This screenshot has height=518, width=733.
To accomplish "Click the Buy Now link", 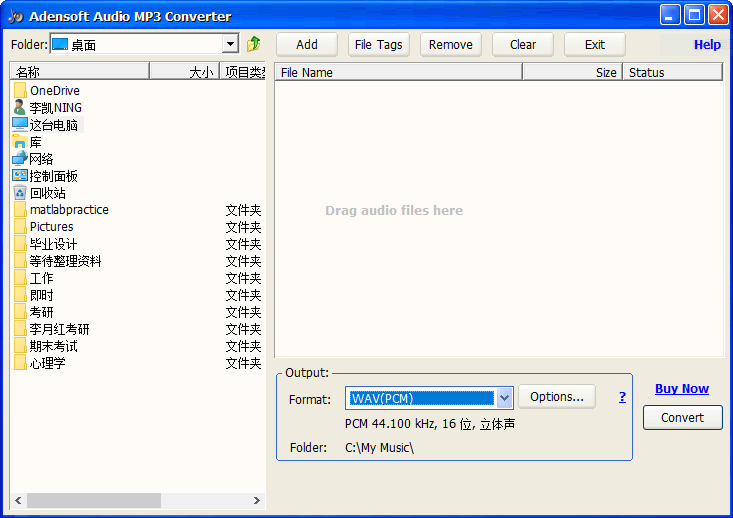I will (x=682, y=389).
